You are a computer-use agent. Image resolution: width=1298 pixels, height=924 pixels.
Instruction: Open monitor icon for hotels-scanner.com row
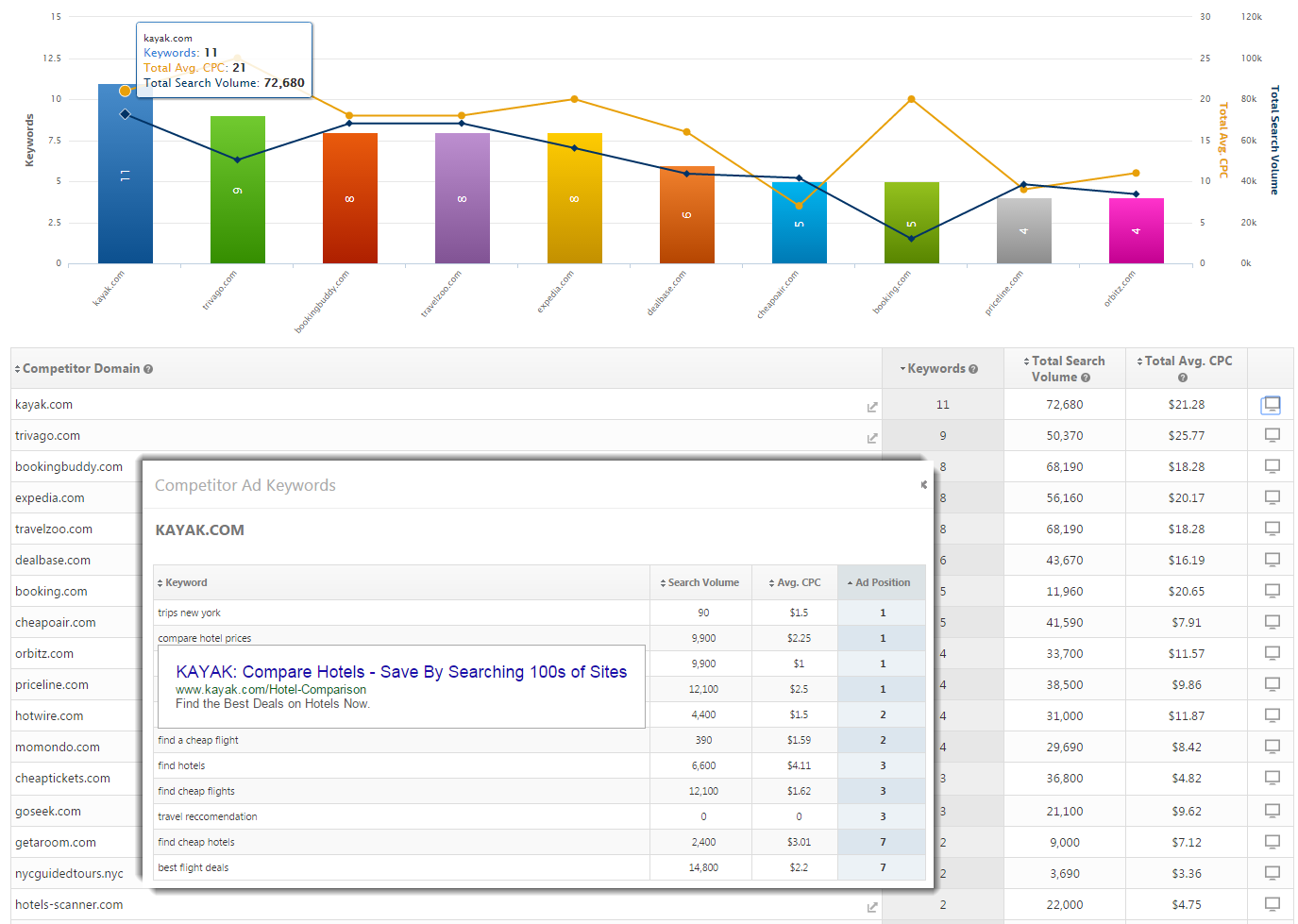point(1272,904)
